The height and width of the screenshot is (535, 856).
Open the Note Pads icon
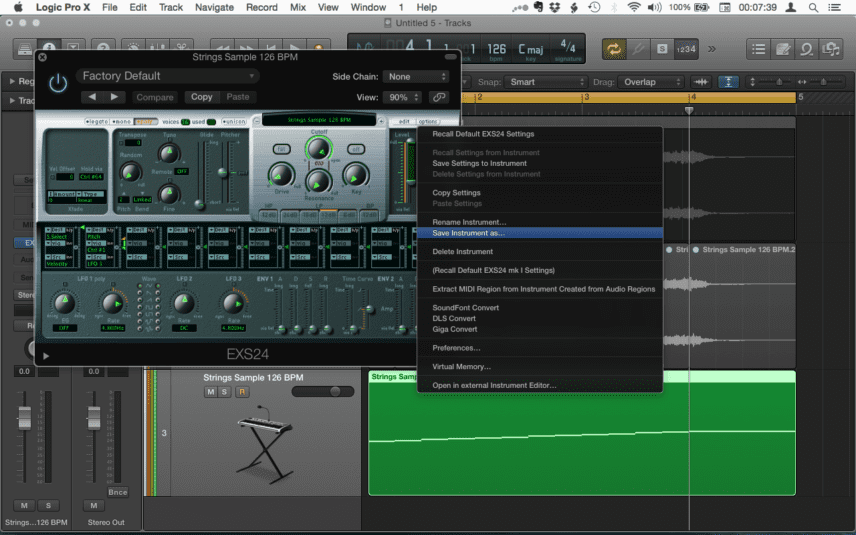pos(782,49)
